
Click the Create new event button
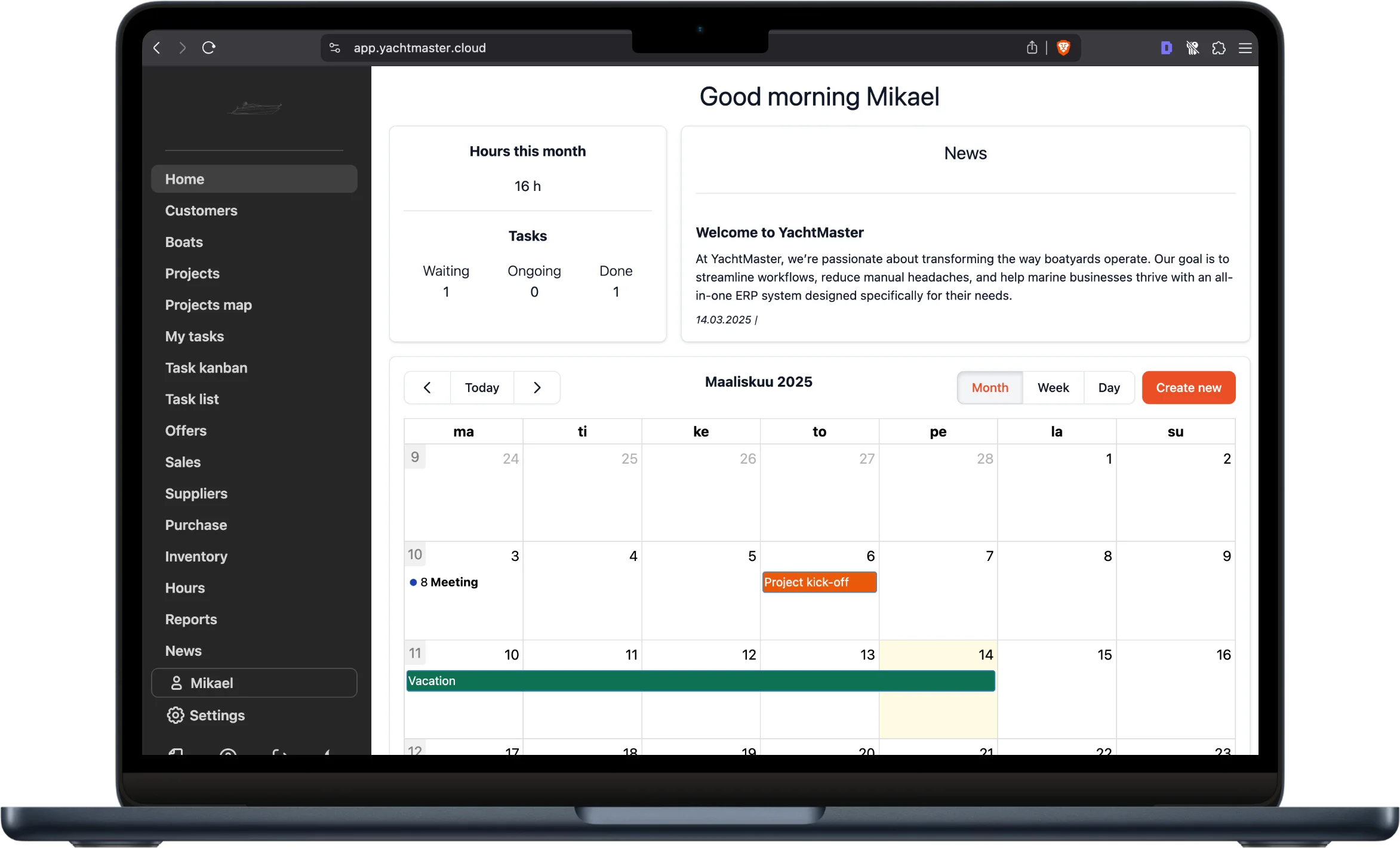tap(1188, 387)
